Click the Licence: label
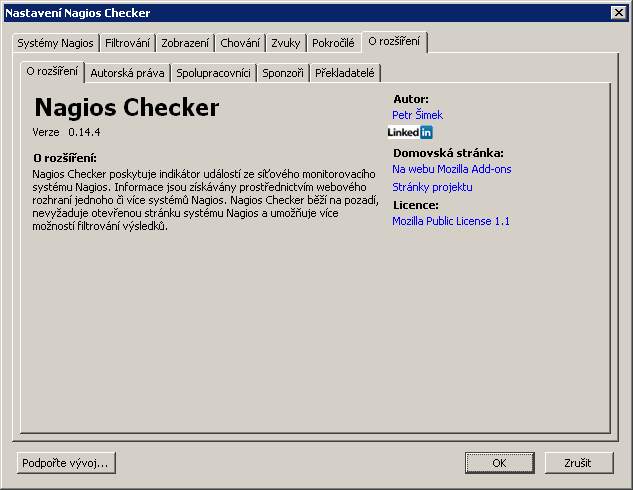Screen dimensions: 633x490 pyautogui.click(x=416, y=205)
